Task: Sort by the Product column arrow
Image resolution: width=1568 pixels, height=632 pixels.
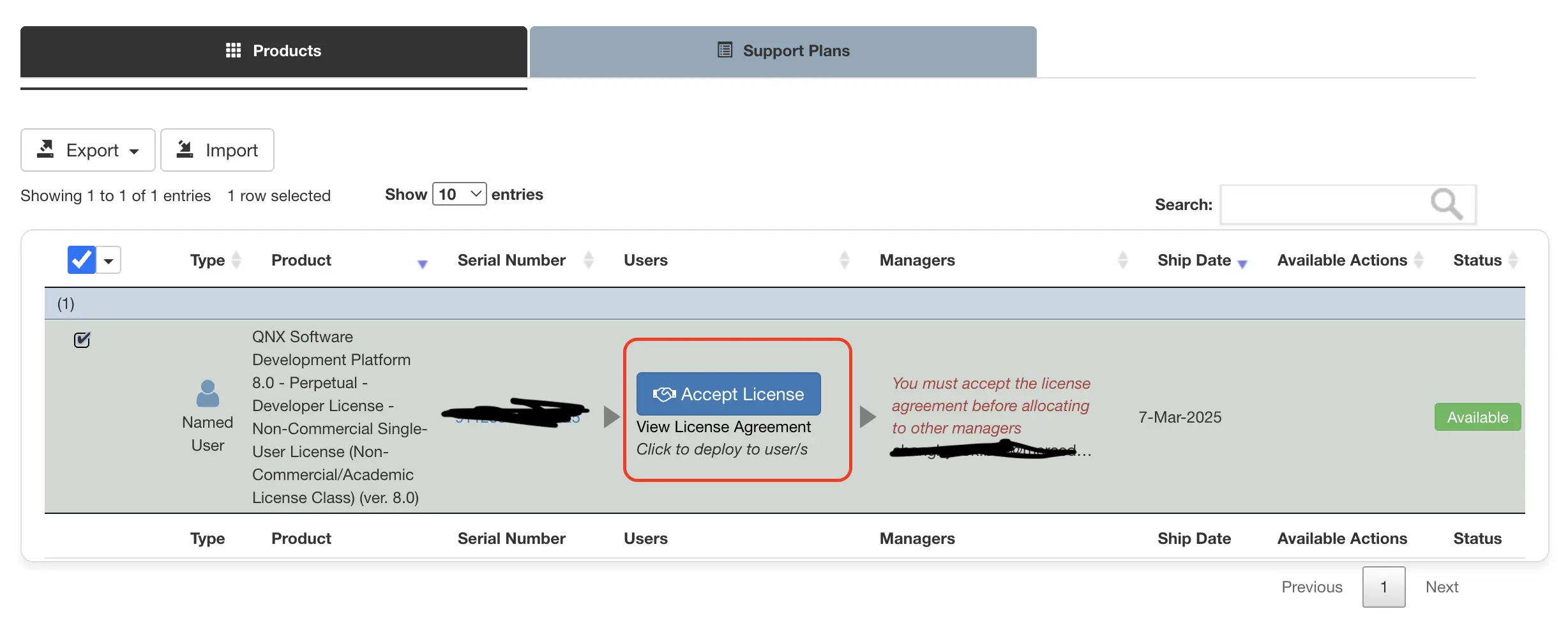Action: (422, 264)
